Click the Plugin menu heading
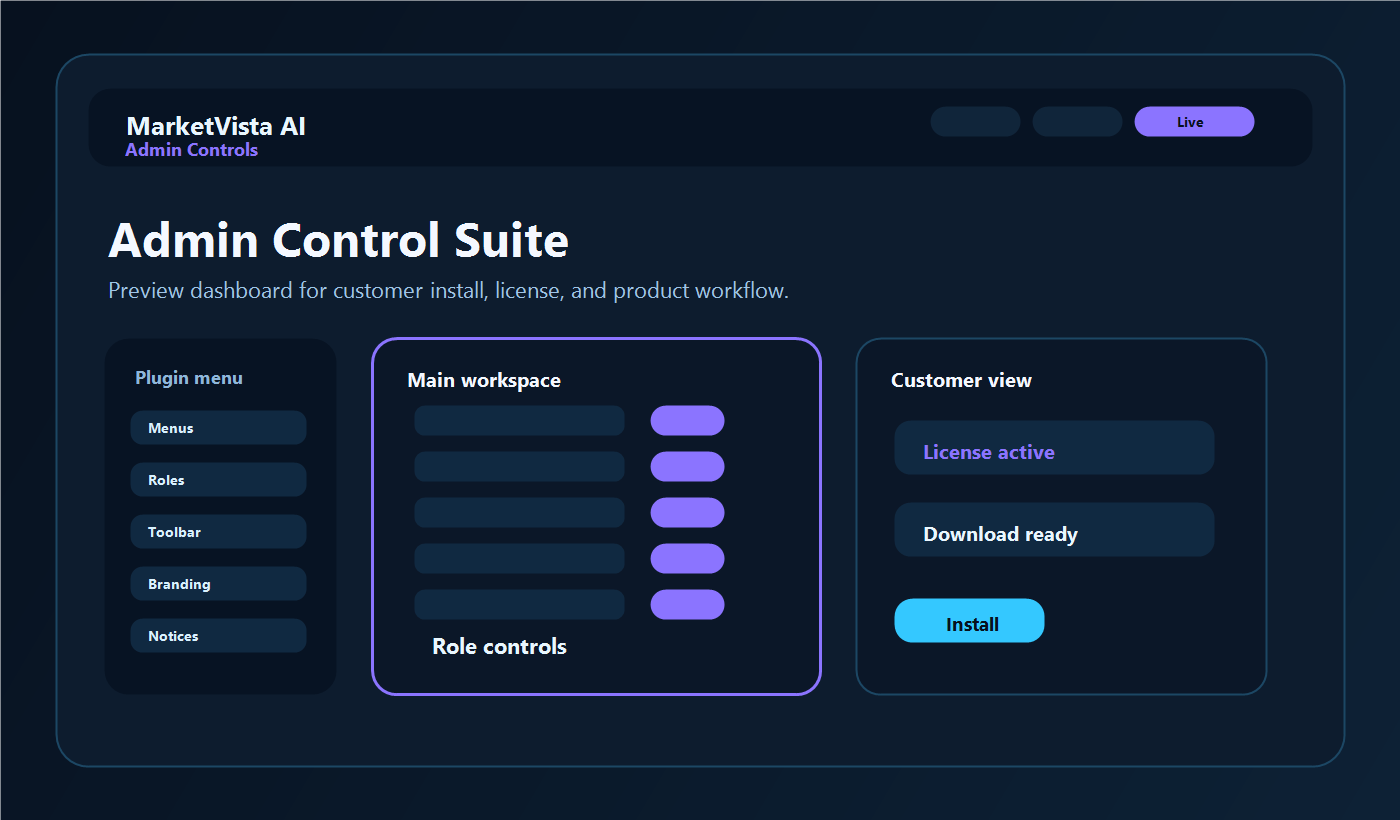 click(x=189, y=378)
